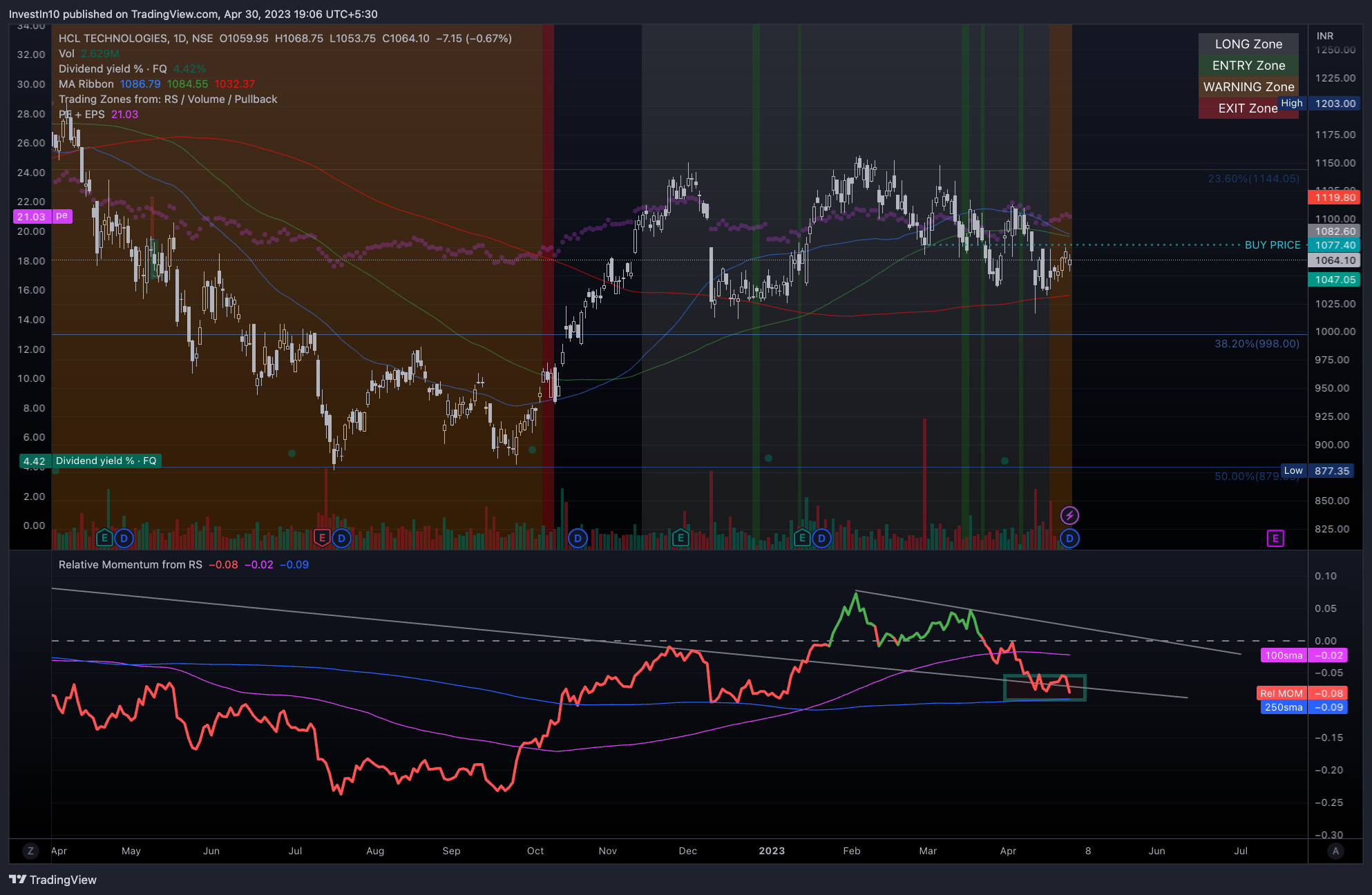The image size is (1372, 895).
Task: Click the Vol indicator legend
Action: [89, 54]
